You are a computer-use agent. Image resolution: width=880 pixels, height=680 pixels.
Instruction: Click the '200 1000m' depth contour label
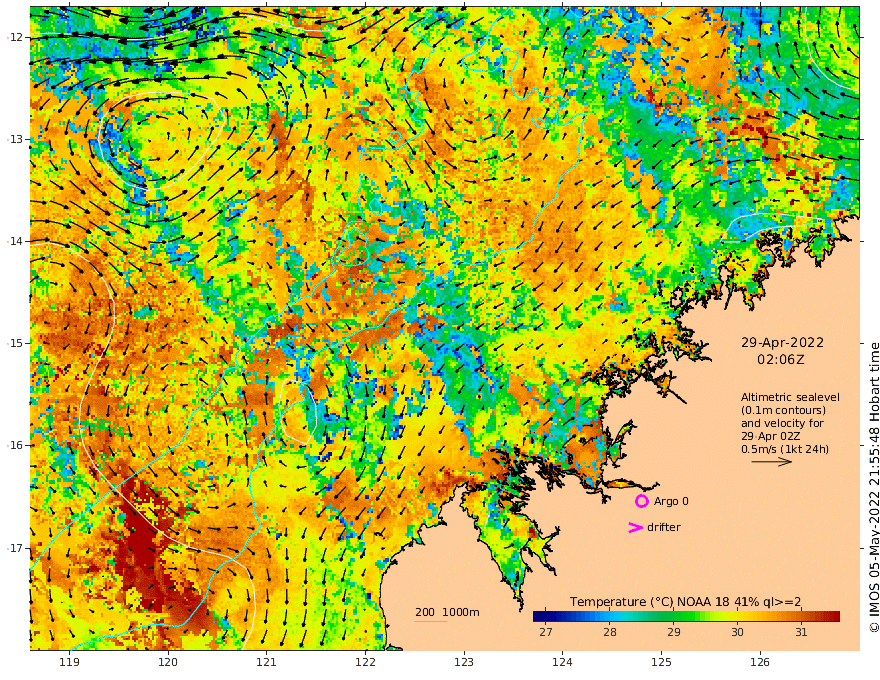coord(447,612)
